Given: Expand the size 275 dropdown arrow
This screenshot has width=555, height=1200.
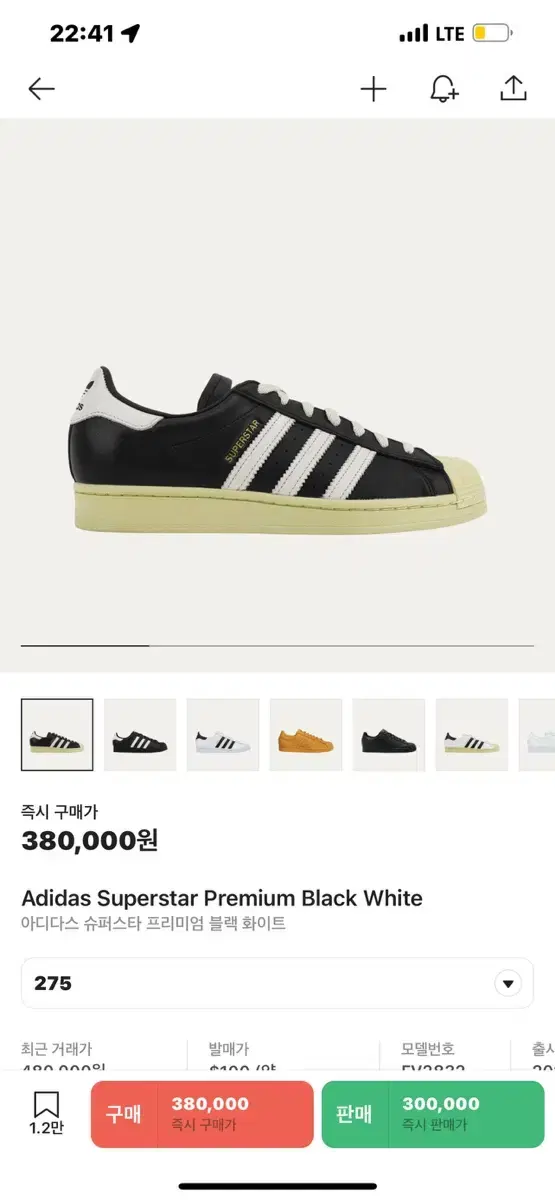Looking at the screenshot, I should (x=508, y=983).
